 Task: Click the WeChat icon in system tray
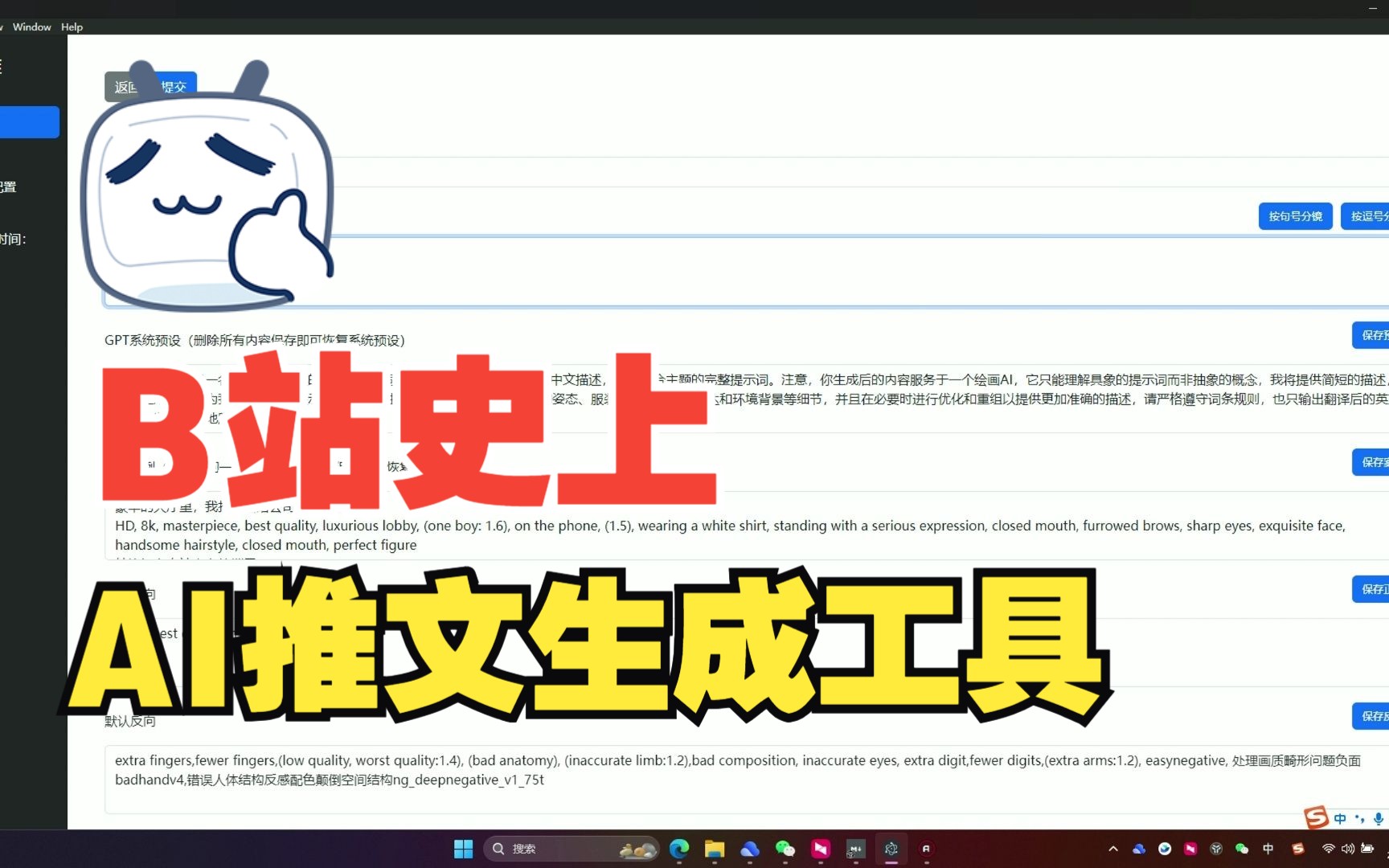click(1242, 849)
